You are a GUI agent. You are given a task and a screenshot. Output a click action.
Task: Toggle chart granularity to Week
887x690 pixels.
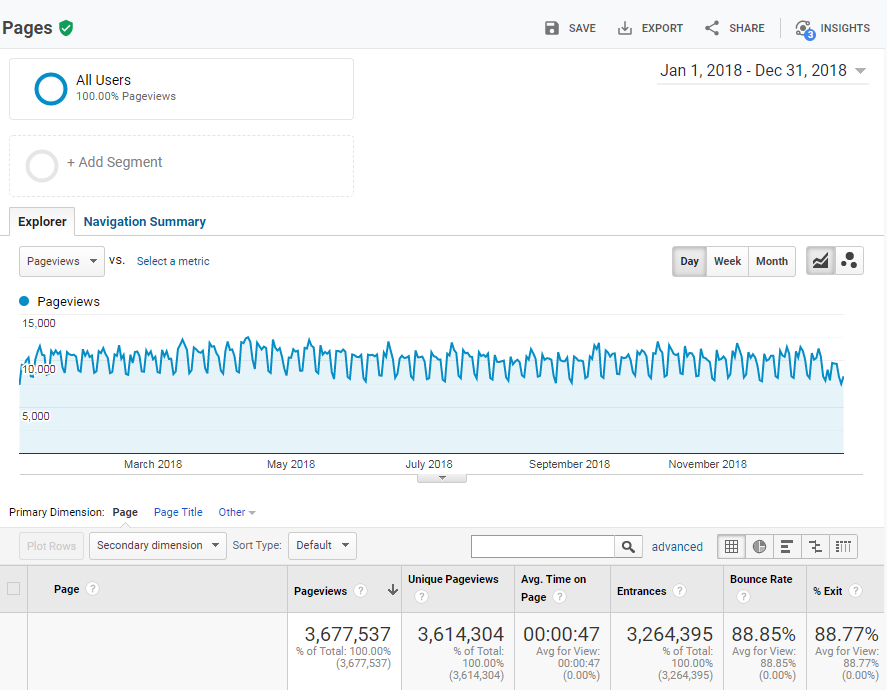[x=727, y=261]
